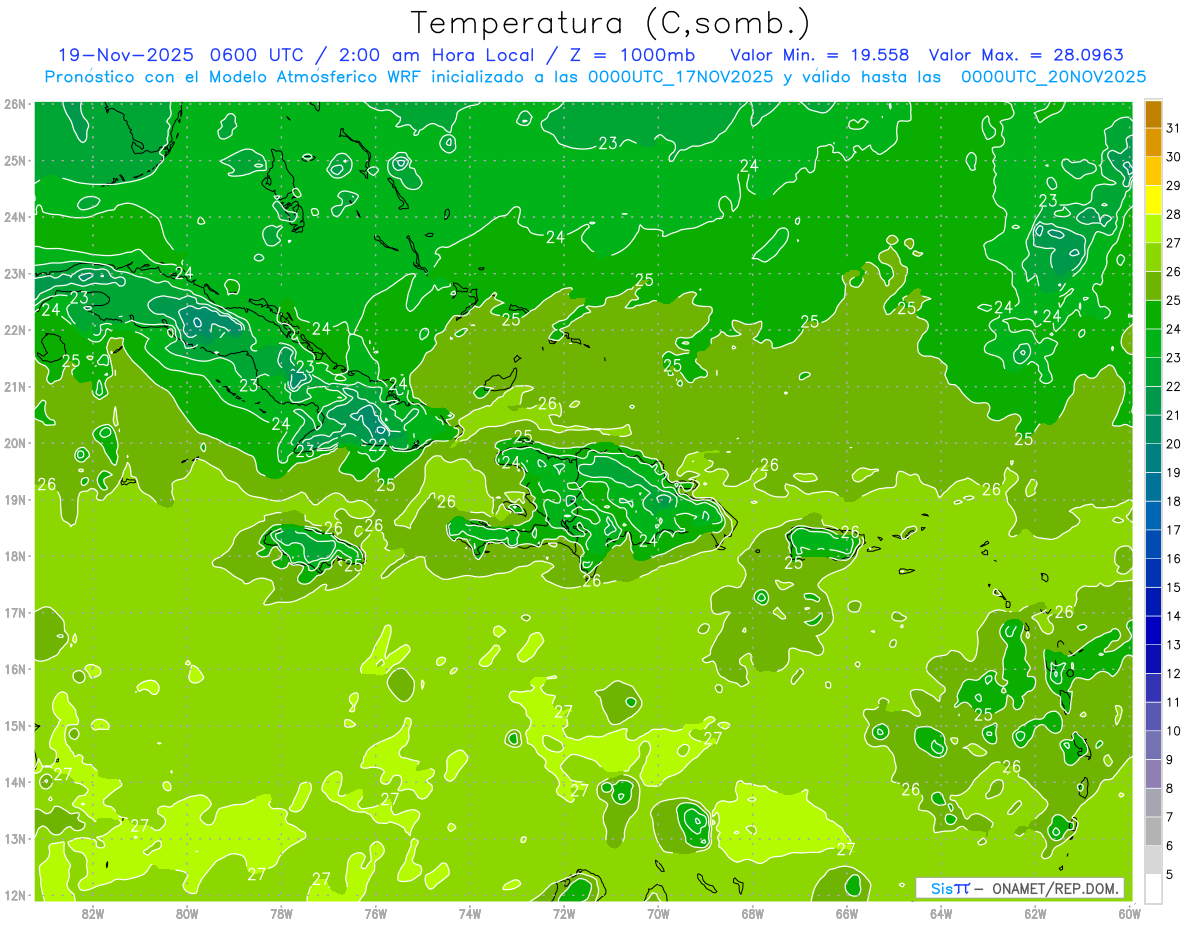Click the Sisπ ONAMET/REP.DOM. logo box
Viewport: 1200px width, 927px height.
pyautogui.click(x=1020, y=888)
